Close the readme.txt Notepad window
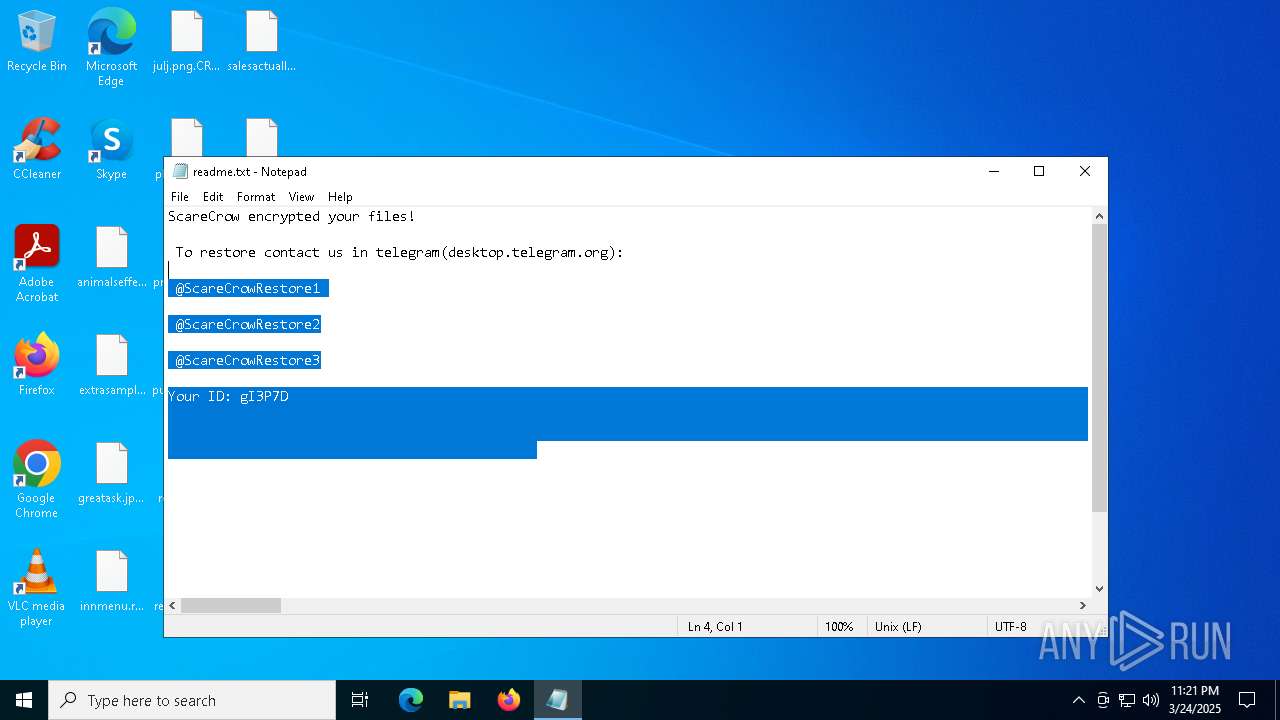1280x720 pixels. pyautogui.click(x=1085, y=171)
